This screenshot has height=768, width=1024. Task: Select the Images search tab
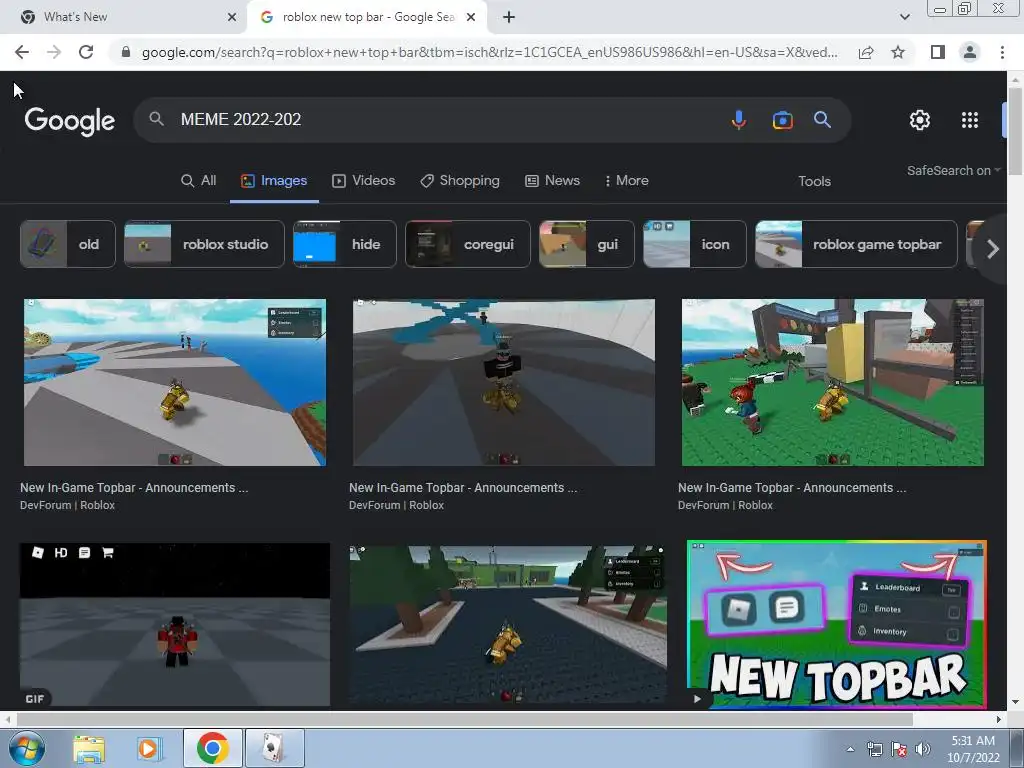274,181
